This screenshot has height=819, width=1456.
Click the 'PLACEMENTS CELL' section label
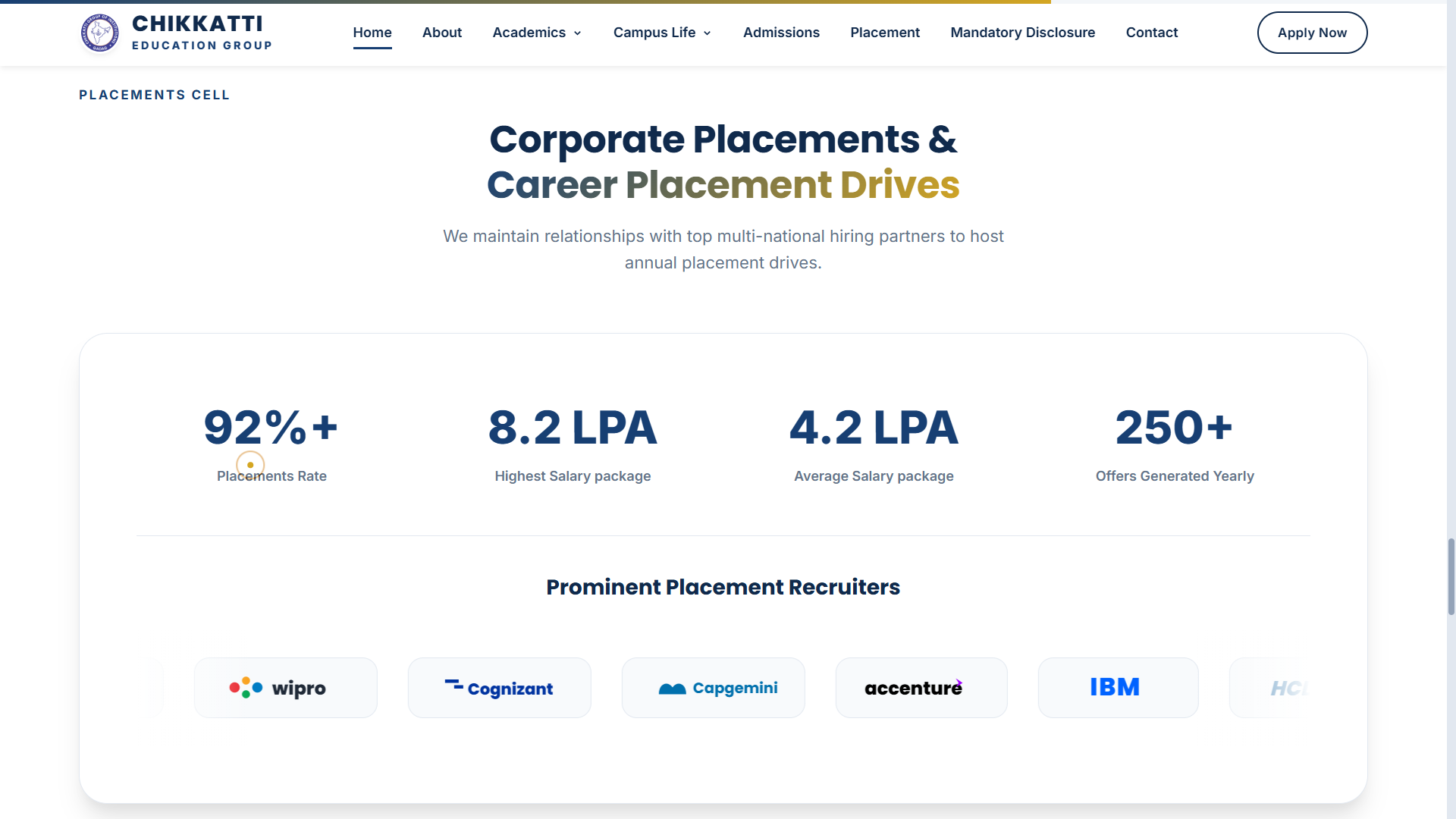[154, 95]
